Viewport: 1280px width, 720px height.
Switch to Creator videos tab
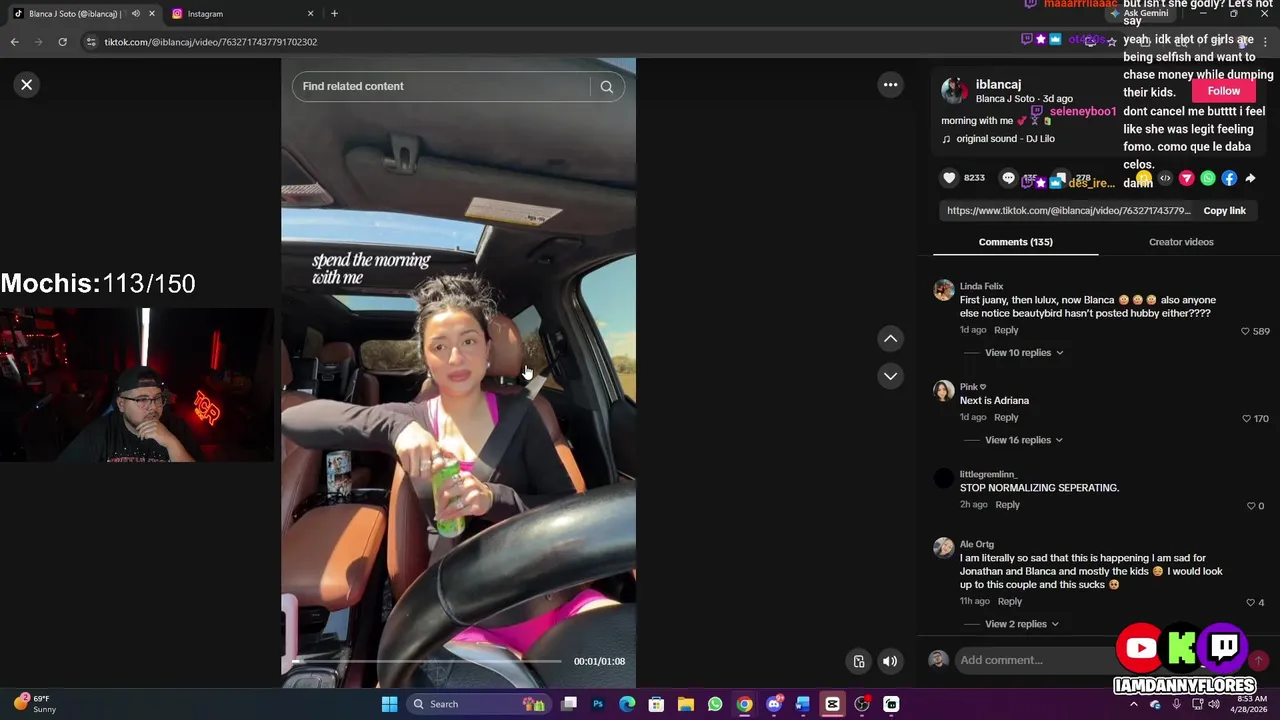[x=1181, y=242]
